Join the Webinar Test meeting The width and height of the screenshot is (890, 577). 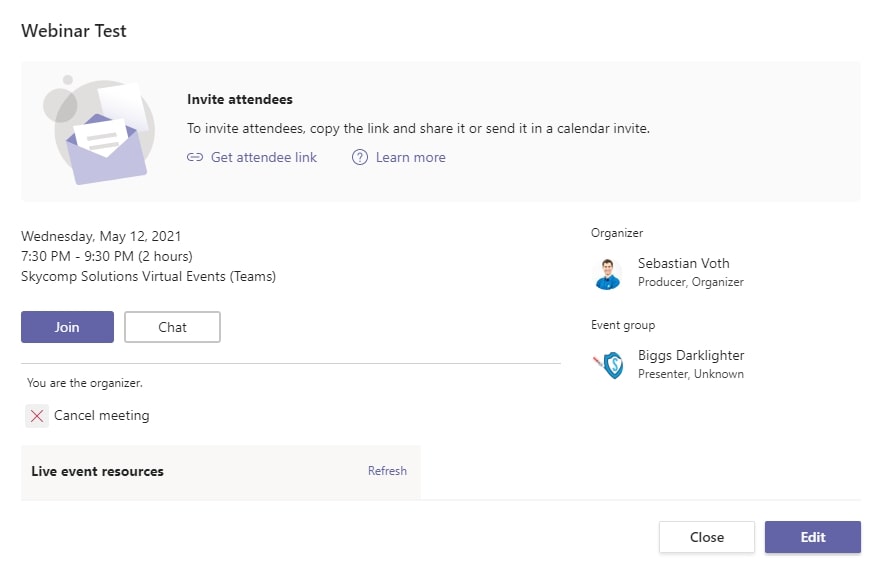(67, 327)
